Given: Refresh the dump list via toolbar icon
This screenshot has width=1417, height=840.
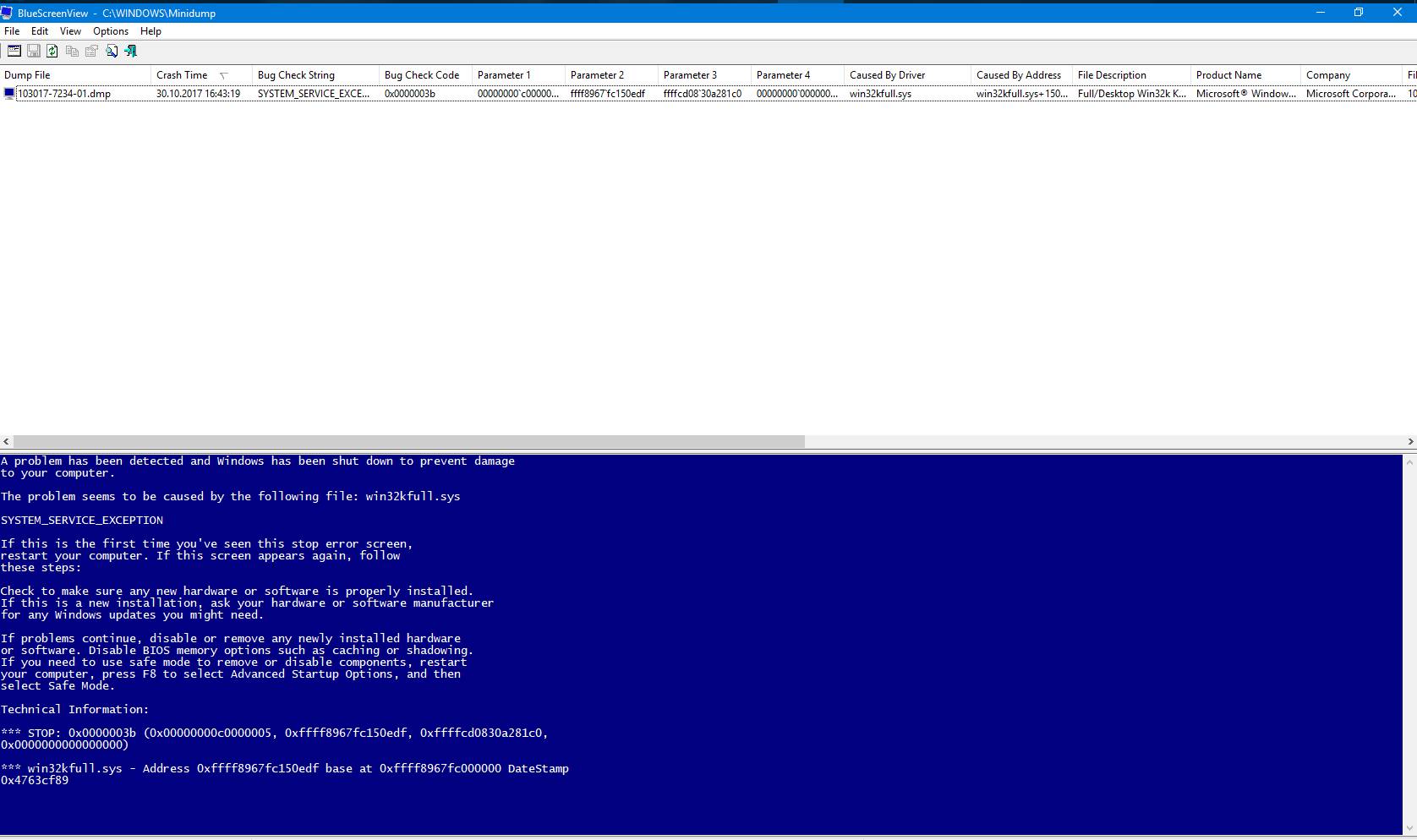Looking at the screenshot, I should point(52,52).
